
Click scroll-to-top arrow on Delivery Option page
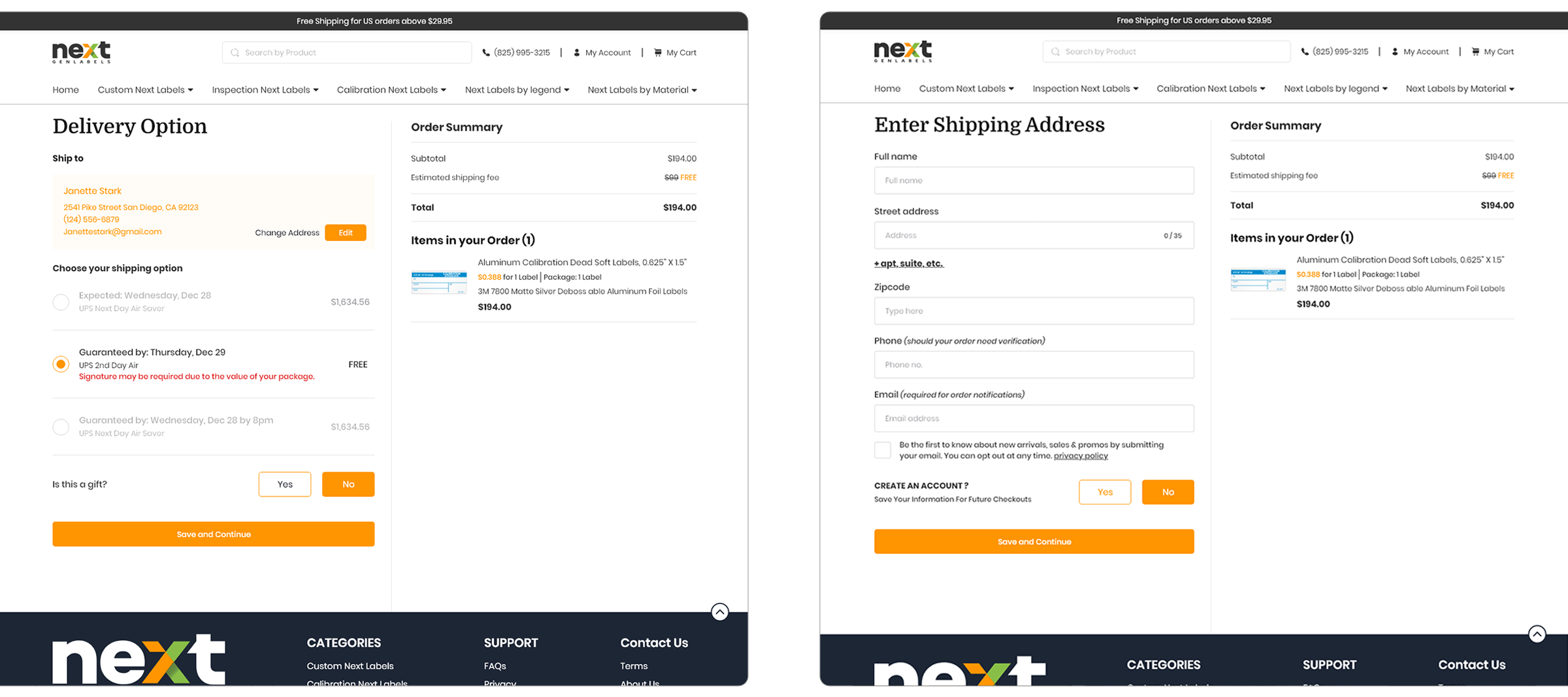719,612
